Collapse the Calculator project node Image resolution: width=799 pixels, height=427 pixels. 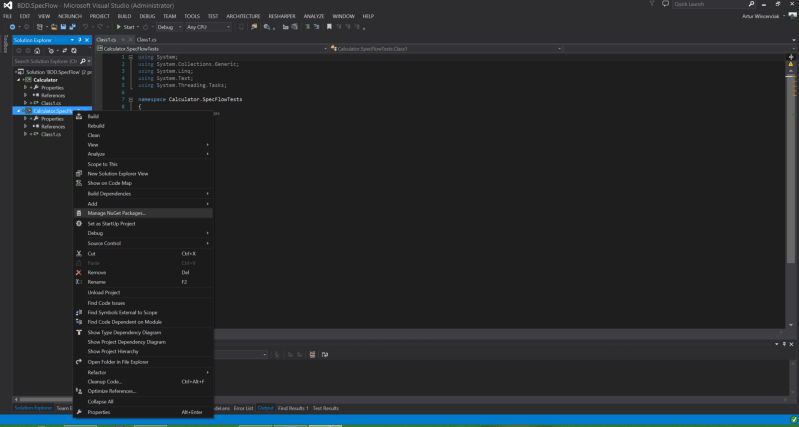(18, 80)
